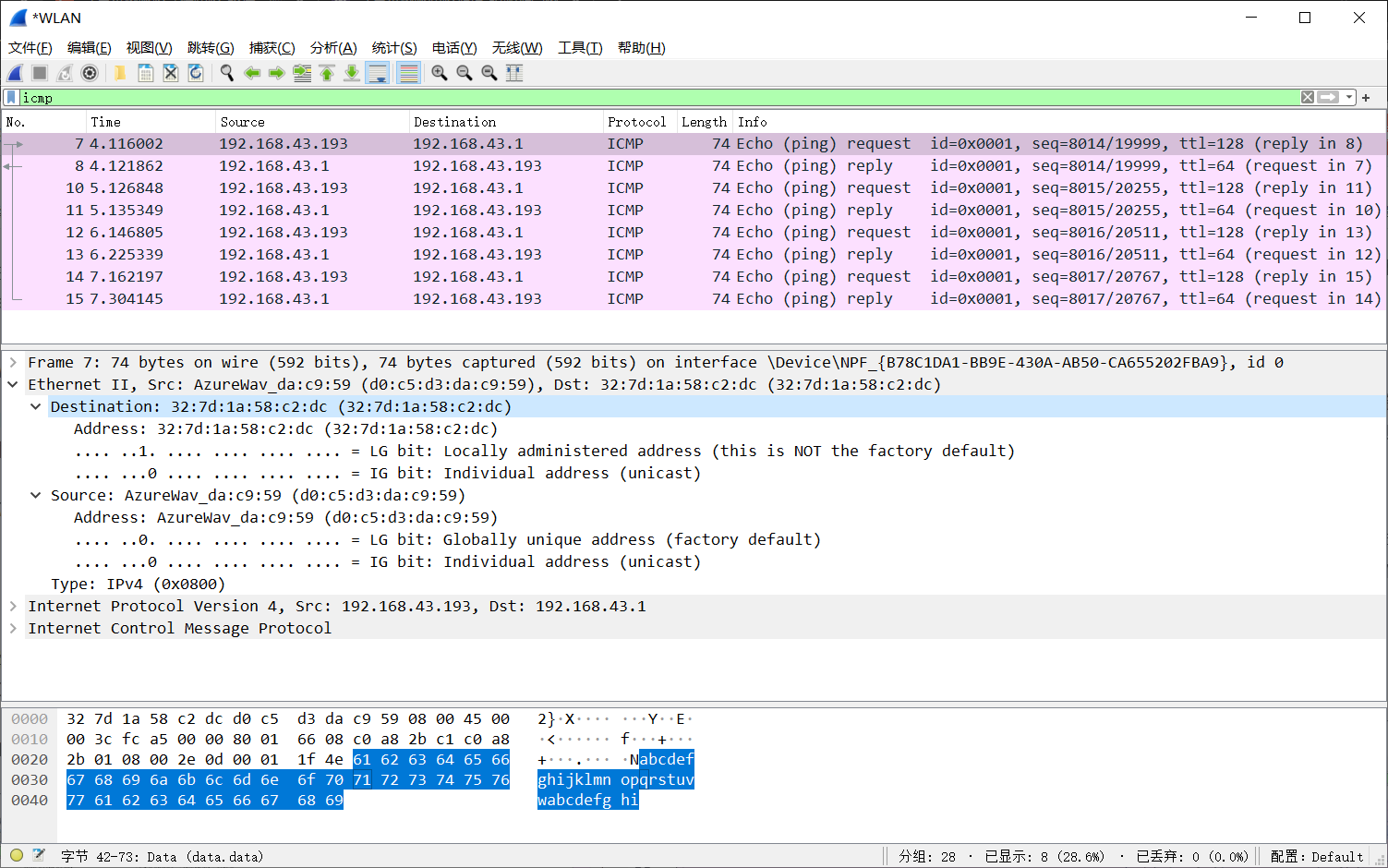Reset text to normal size
Screen dimensions: 1388x868
pos(489,73)
